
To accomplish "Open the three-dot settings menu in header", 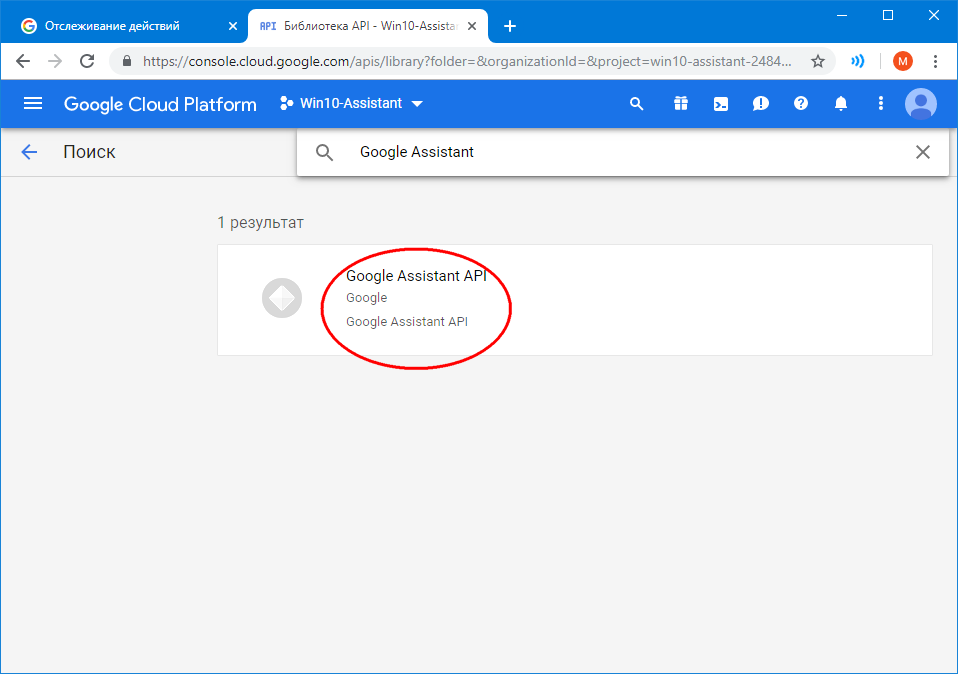I will coord(880,104).
